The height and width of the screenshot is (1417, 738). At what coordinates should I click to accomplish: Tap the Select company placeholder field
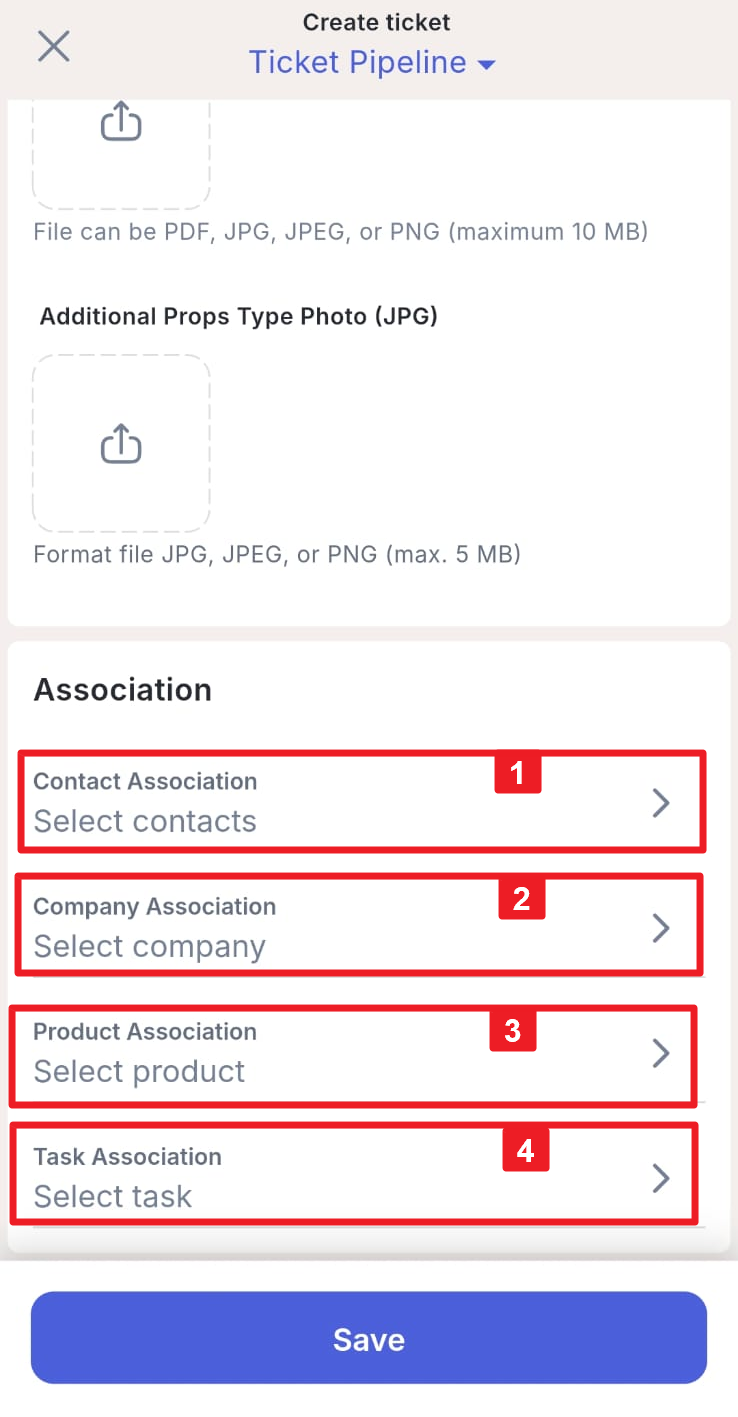click(150, 946)
